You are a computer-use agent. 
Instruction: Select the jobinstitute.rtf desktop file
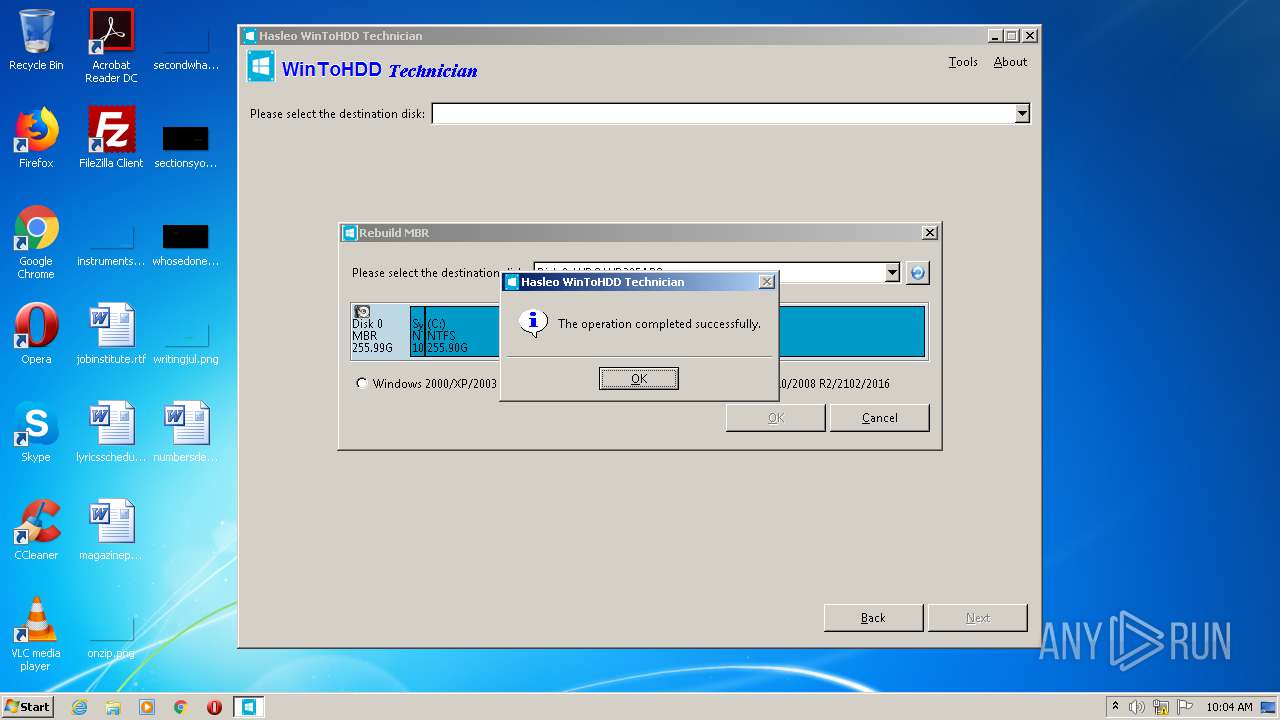(111, 333)
